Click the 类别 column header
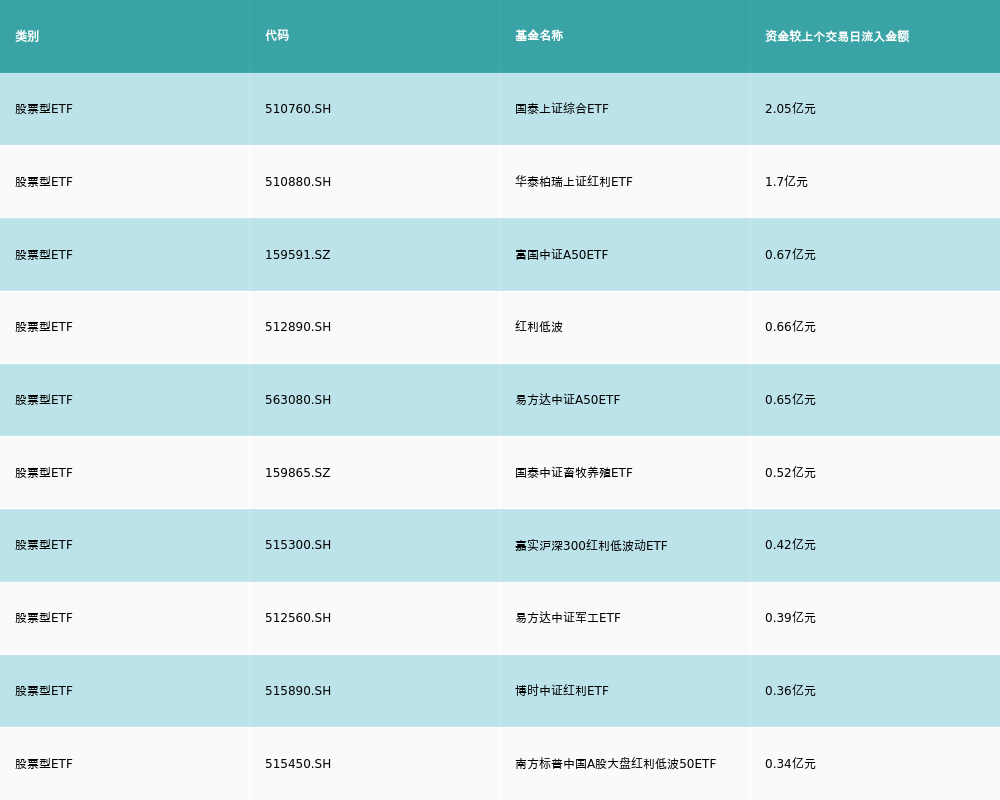Viewport: 1000px width, 800px height. click(x=27, y=36)
